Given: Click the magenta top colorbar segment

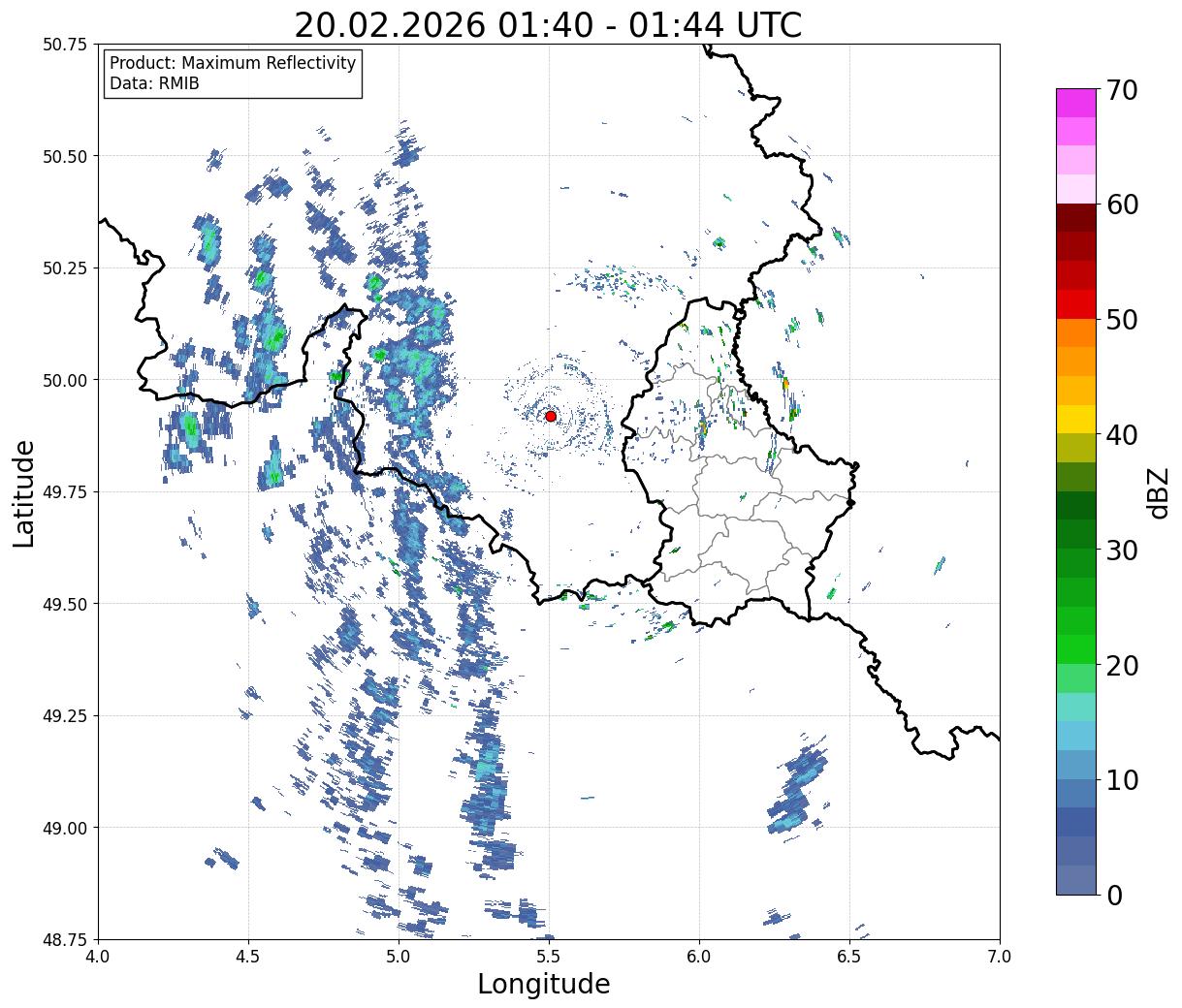Looking at the screenshot, I should tap(1076, 103).
